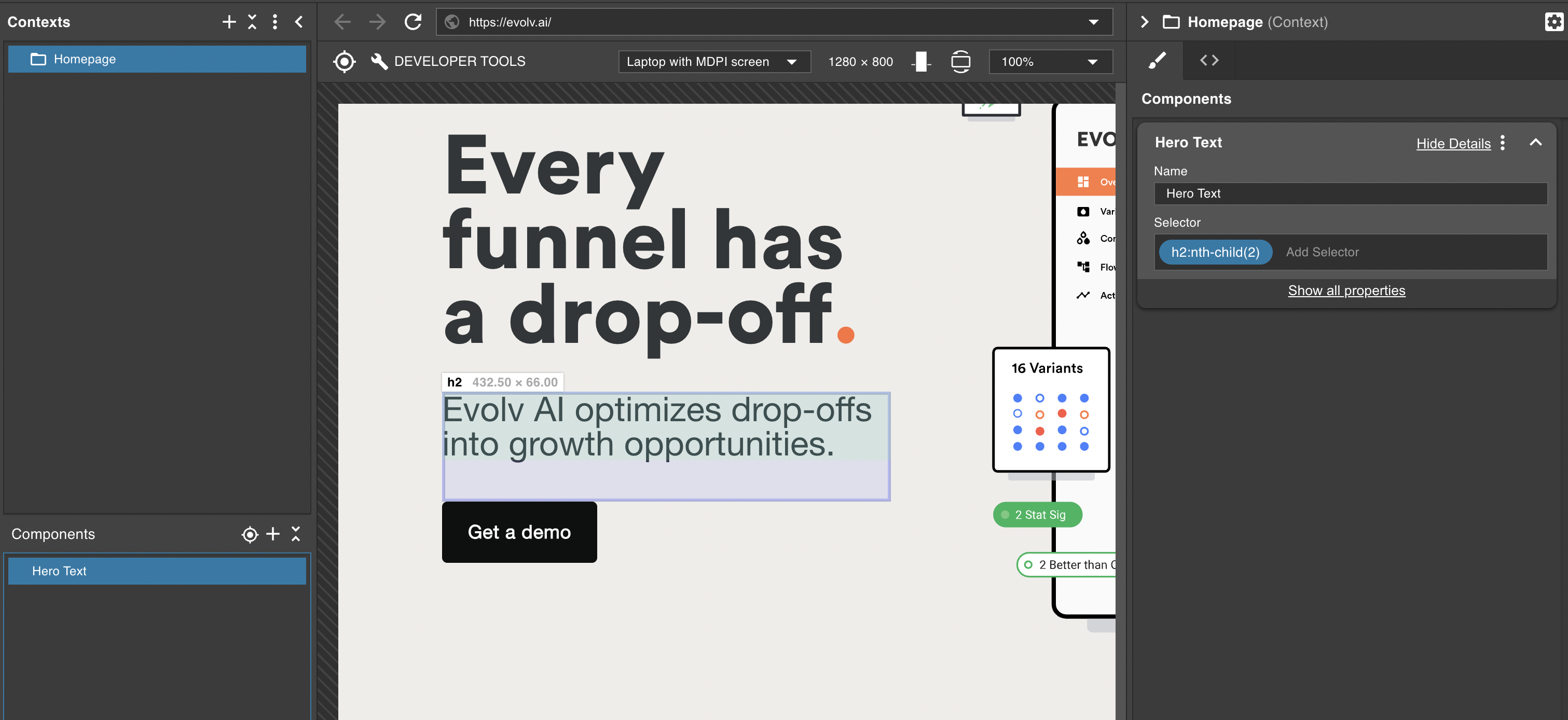1568x720 pixels.
Task: Go back in the browser preview
Action: coord(342,22)
